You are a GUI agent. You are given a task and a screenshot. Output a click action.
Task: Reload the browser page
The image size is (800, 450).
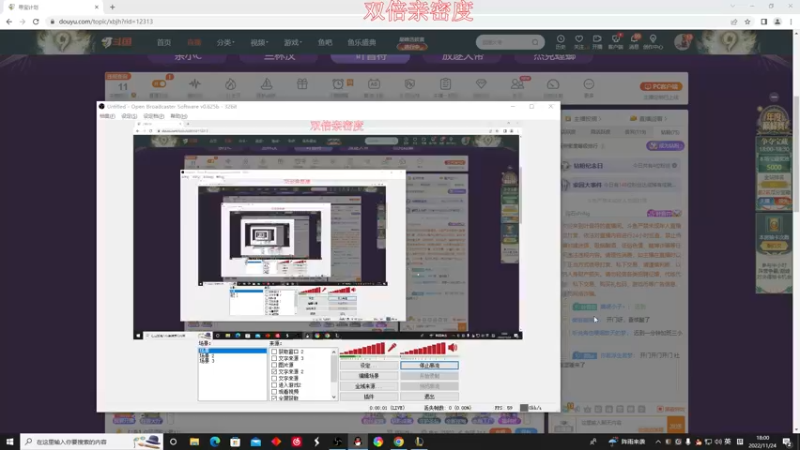(36, 21)
